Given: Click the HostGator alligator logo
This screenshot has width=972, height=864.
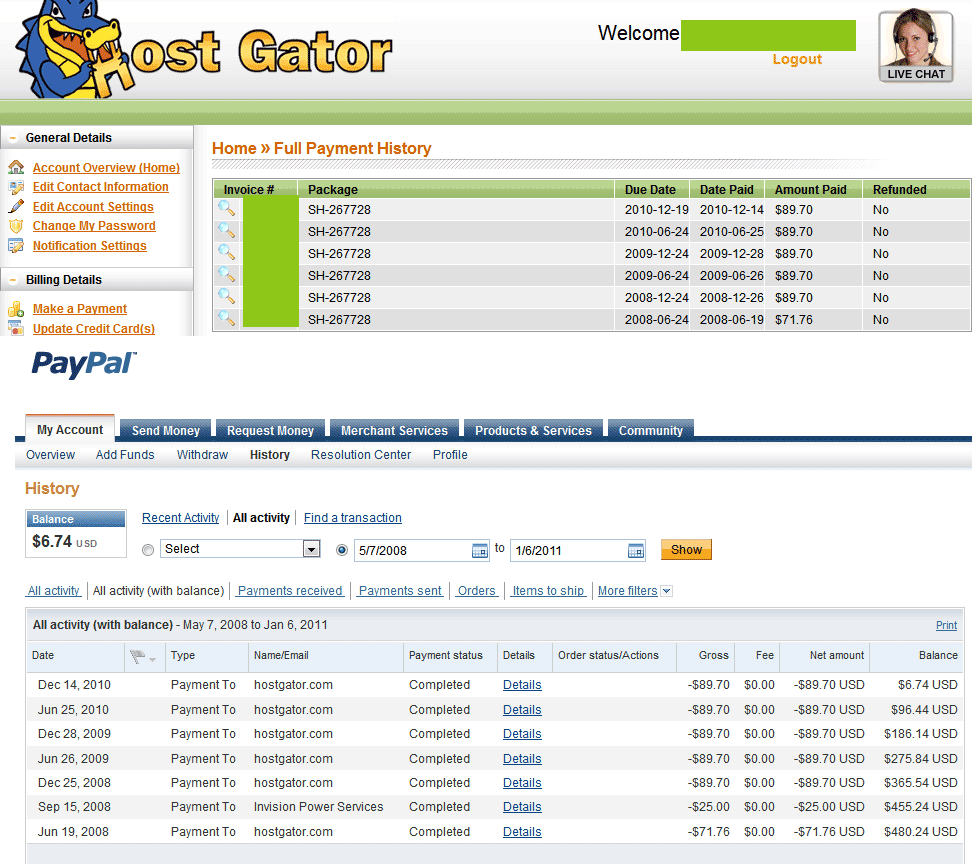Looking at the screenshot, I should pos(201,50).
